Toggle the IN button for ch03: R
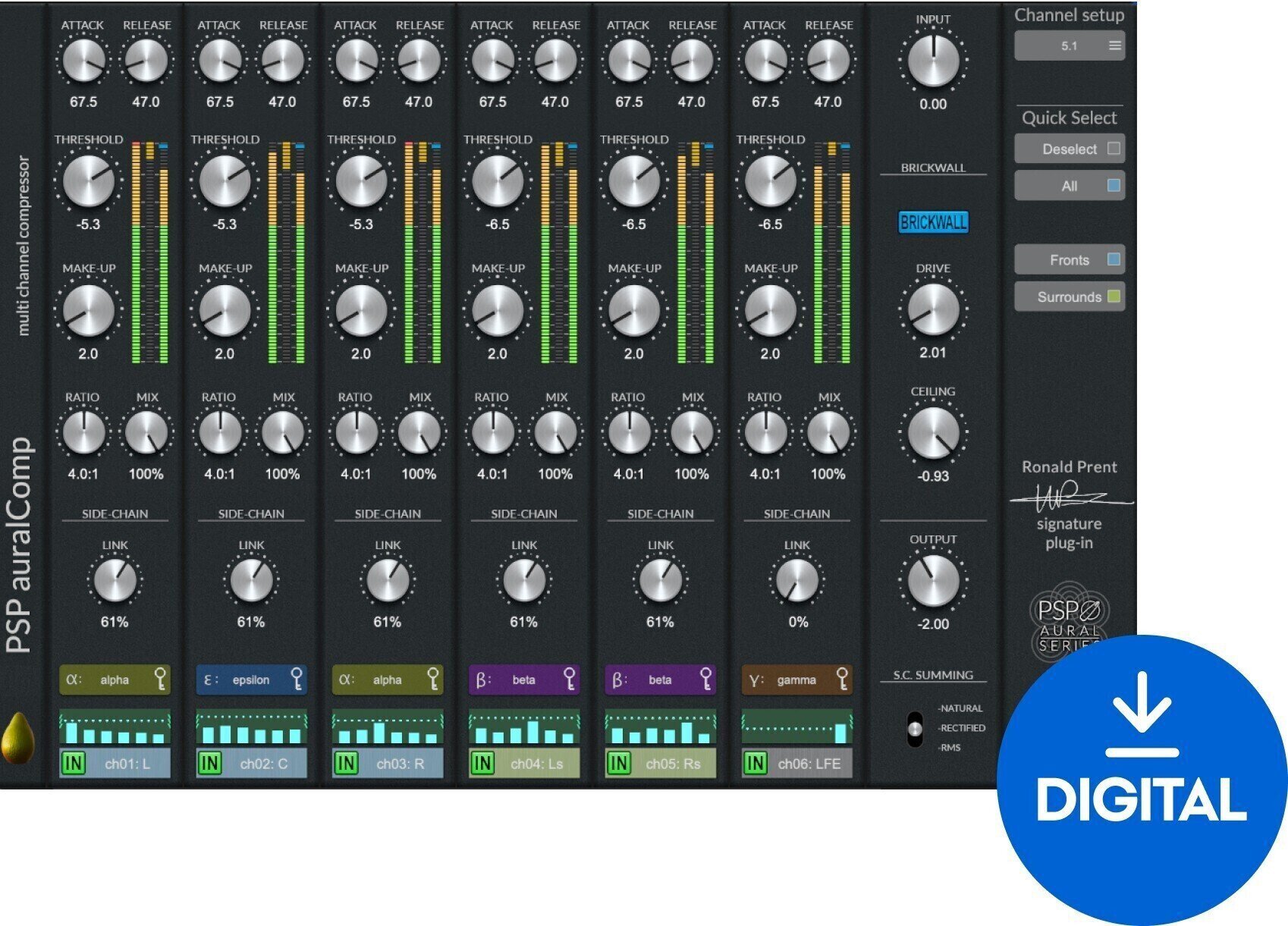This screenshot has width=1288, height=926. [x=346, y=763]
